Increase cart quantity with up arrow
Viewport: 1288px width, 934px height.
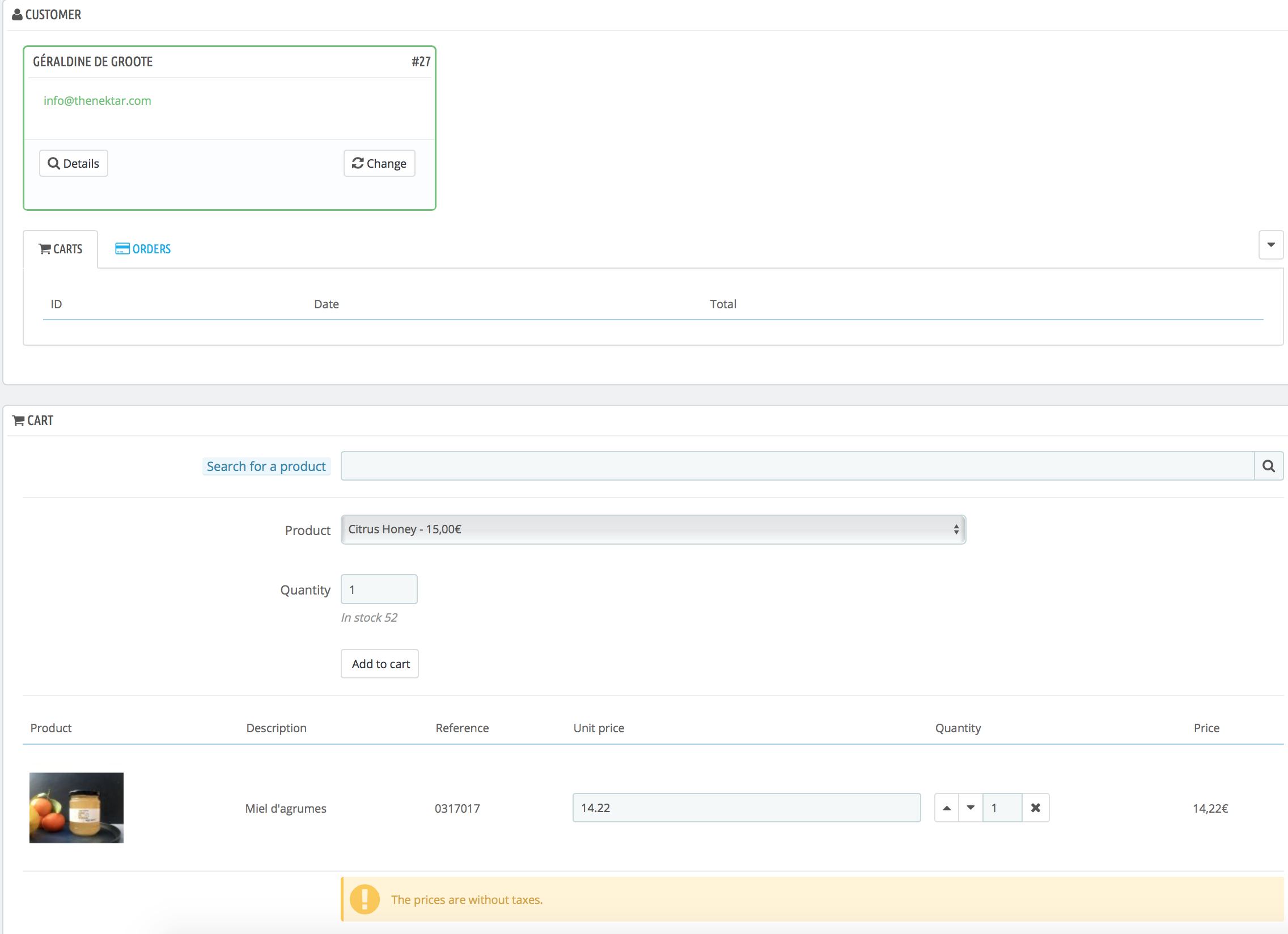(946, 808)
